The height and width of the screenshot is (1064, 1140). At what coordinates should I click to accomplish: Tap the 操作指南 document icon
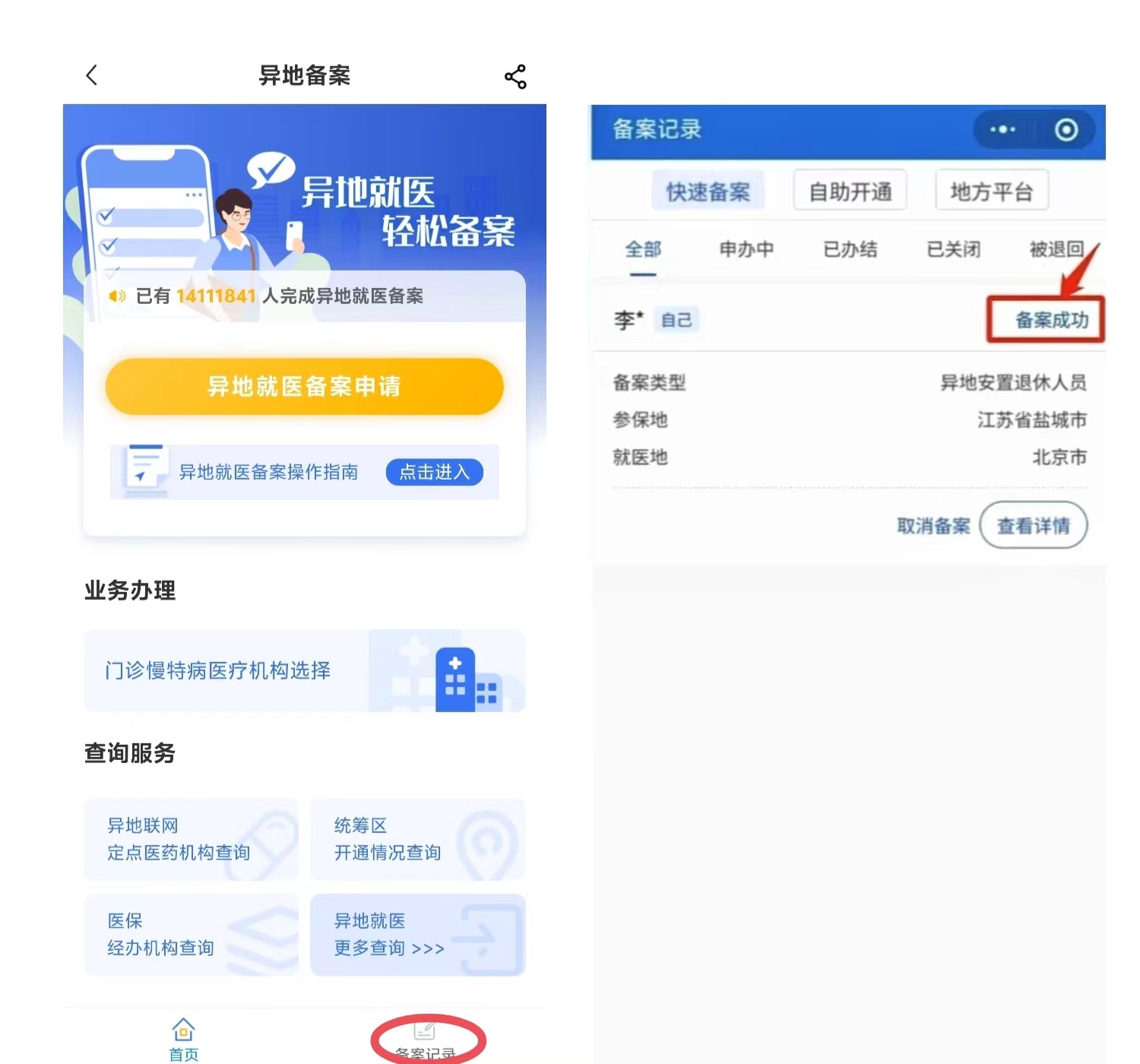[145, 469]
